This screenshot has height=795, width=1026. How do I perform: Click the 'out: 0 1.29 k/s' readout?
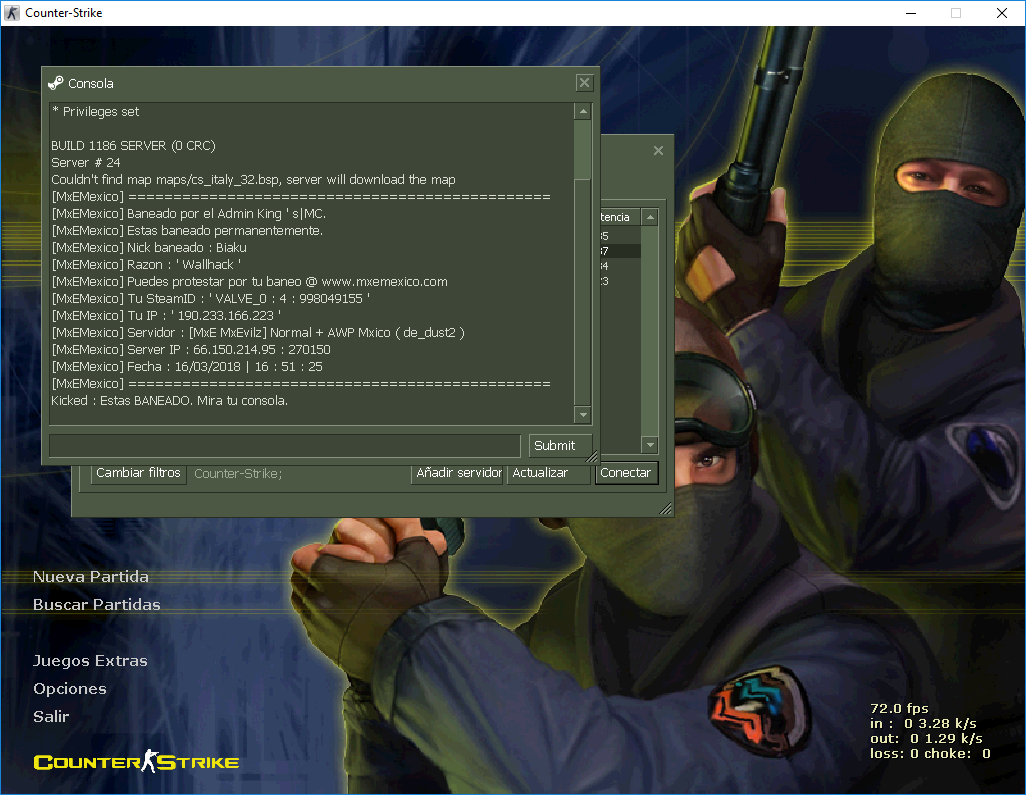click(x=926, y=739)
